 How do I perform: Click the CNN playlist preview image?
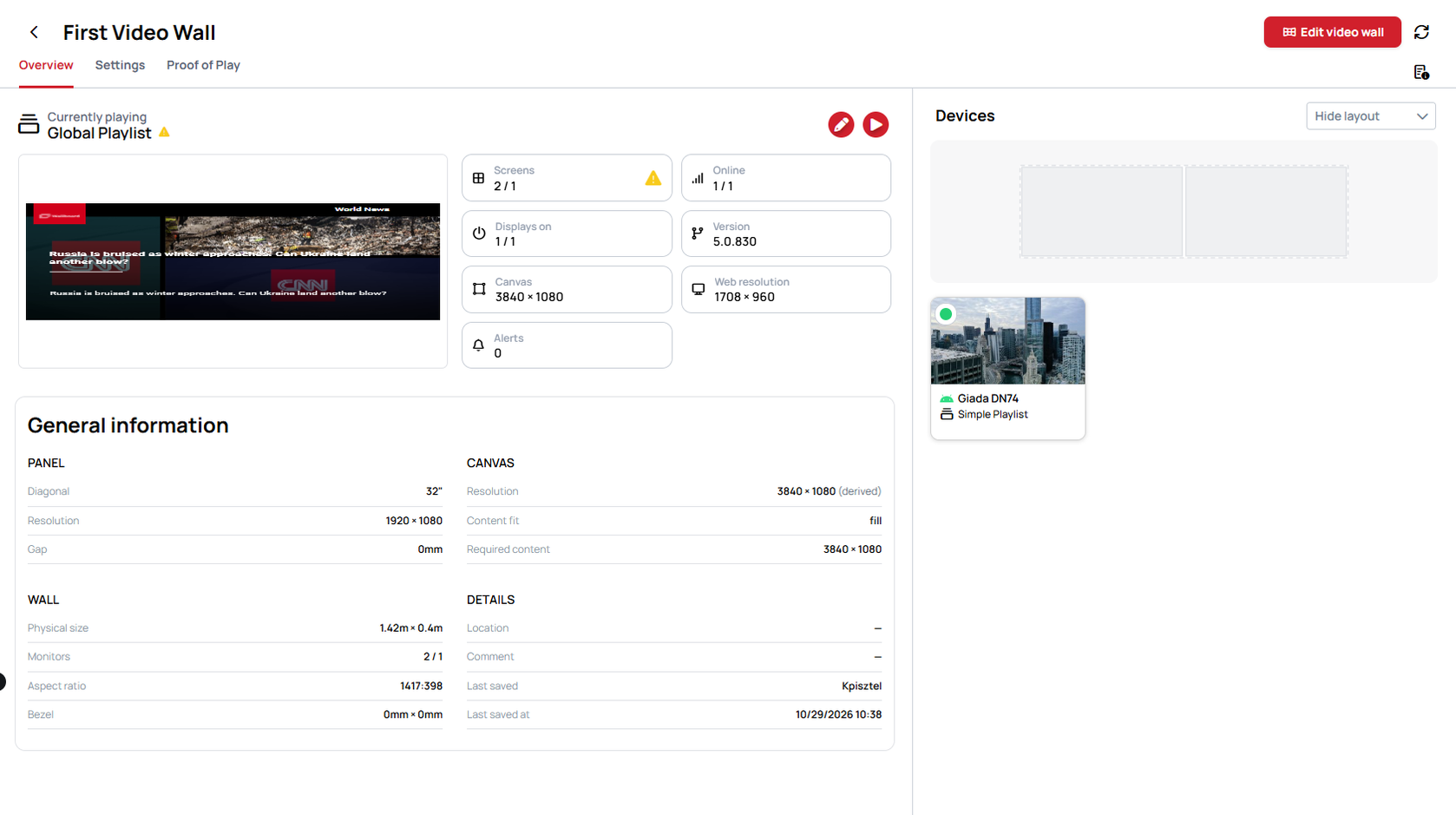point(233,261)
